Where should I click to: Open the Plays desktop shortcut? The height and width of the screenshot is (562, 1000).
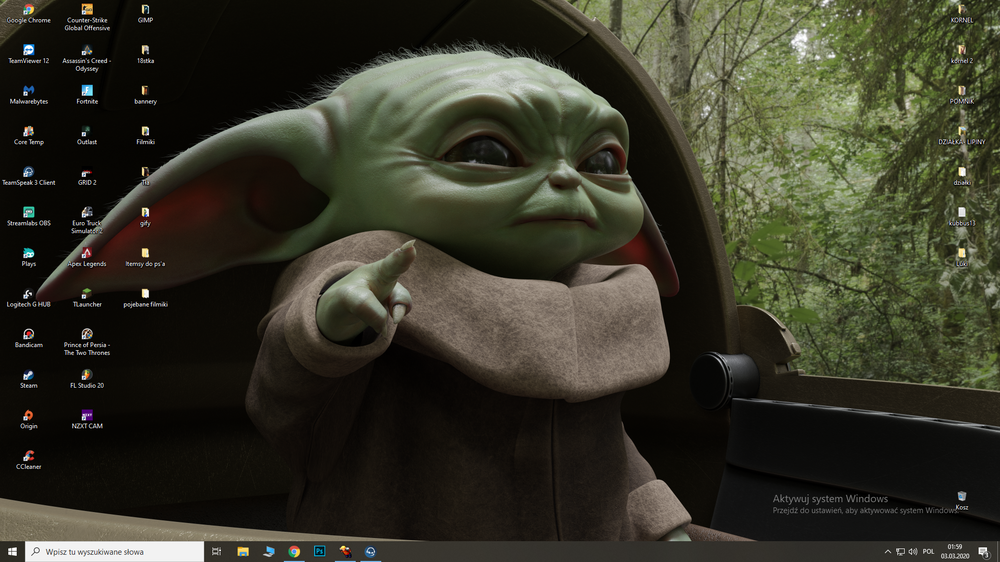[29, 258]
